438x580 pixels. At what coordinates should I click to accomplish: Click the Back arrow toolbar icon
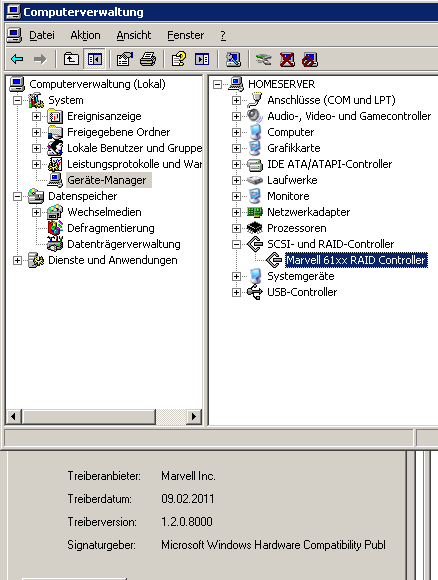point(17,59)
